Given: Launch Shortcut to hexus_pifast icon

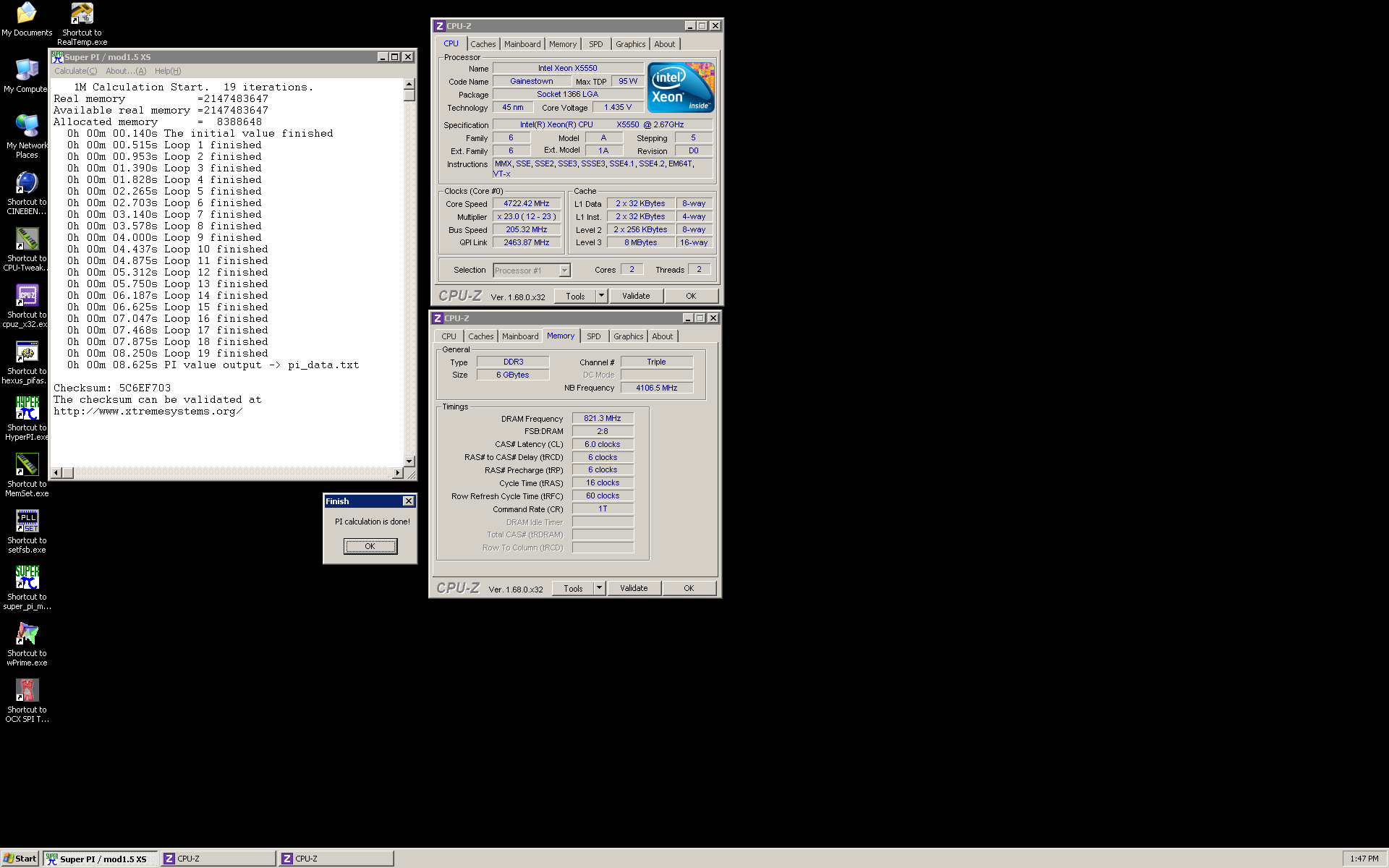Looking at the screenshot, I should (27, 362).
